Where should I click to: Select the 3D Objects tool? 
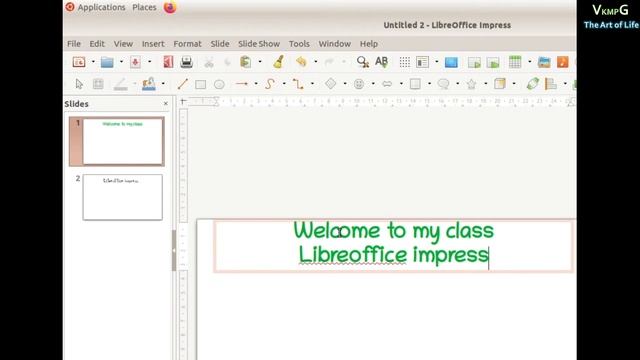click(x=500, y=84)
